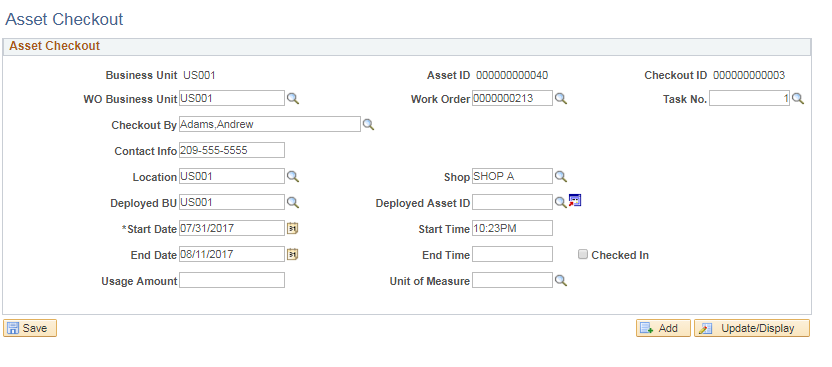Focus the Start Time field
Screen dimensions: 832x367
[513, 228]
